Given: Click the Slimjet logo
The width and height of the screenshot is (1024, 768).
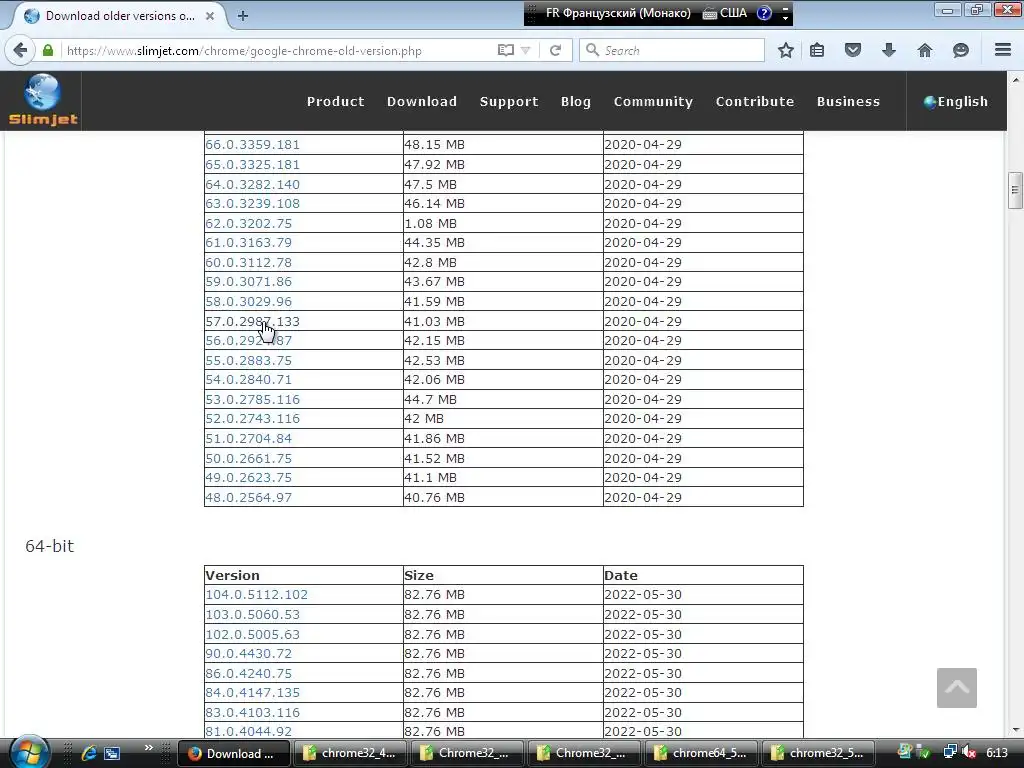Looking at the screenshot, I should (x=42, y=101).
